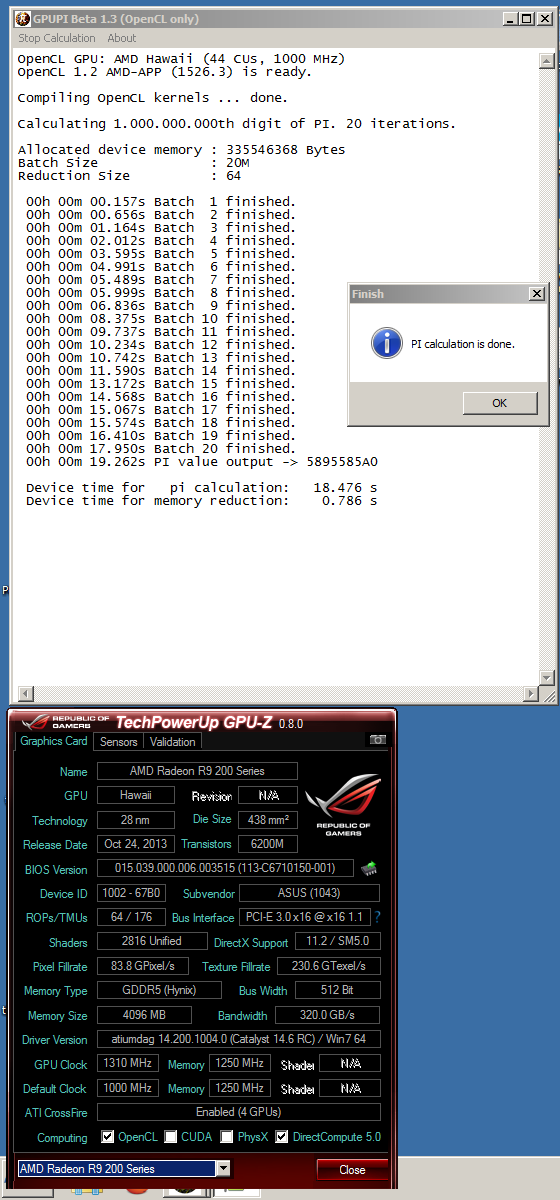Viewport: 560px width, 1200px height.
Task: Click the Bus Width 512 Bit field
Action: [x=338, y=990]
